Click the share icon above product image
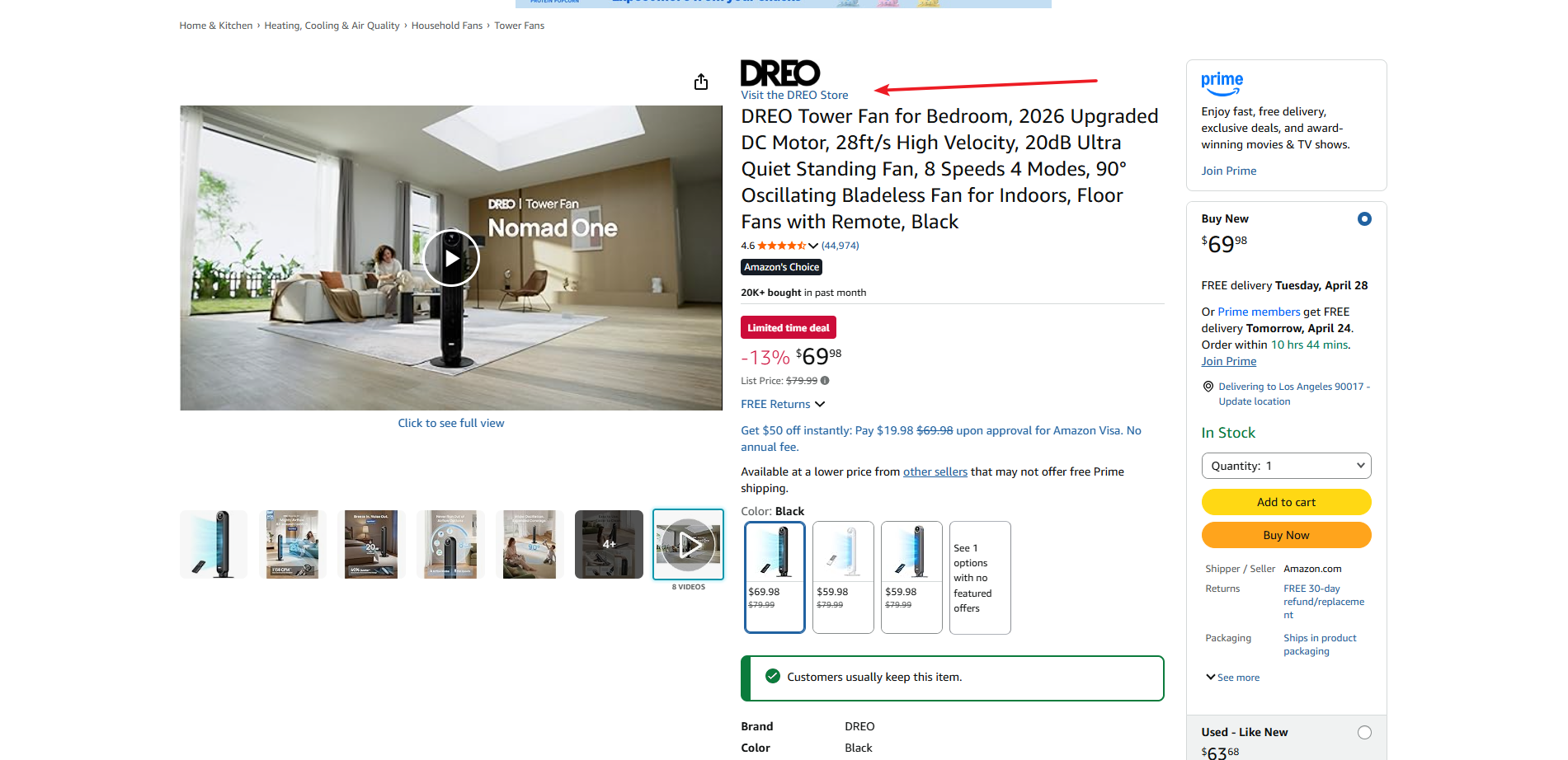Viewport: 1568px width, 760px height. (x=701, y=82)
